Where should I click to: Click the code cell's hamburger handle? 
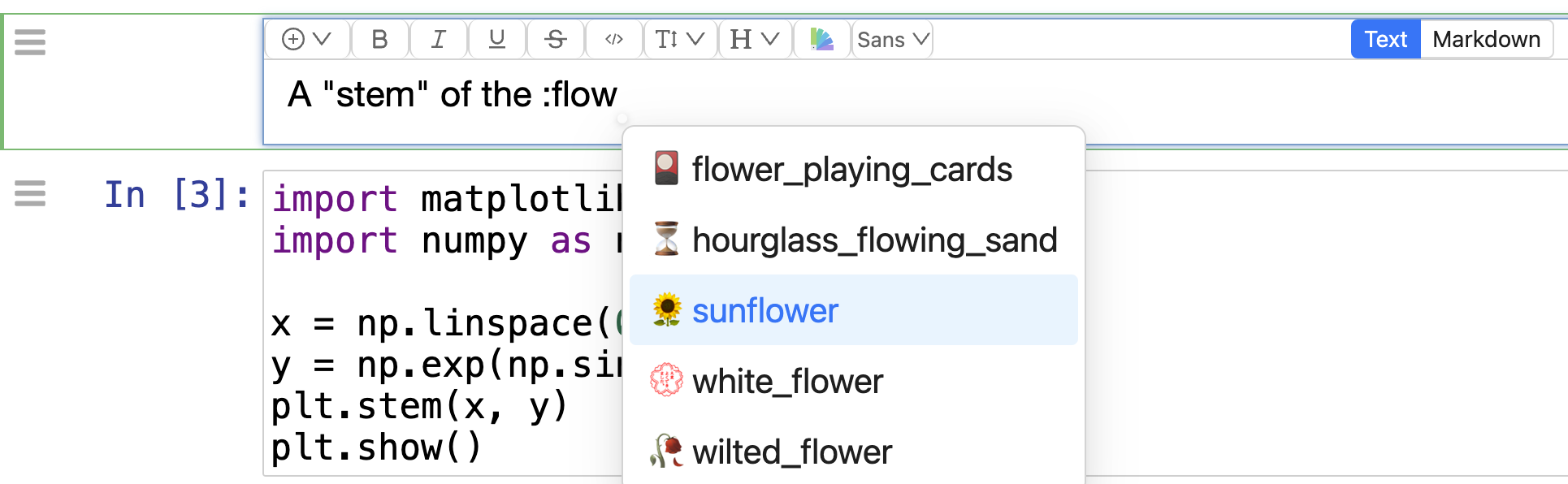pos(30,193)
